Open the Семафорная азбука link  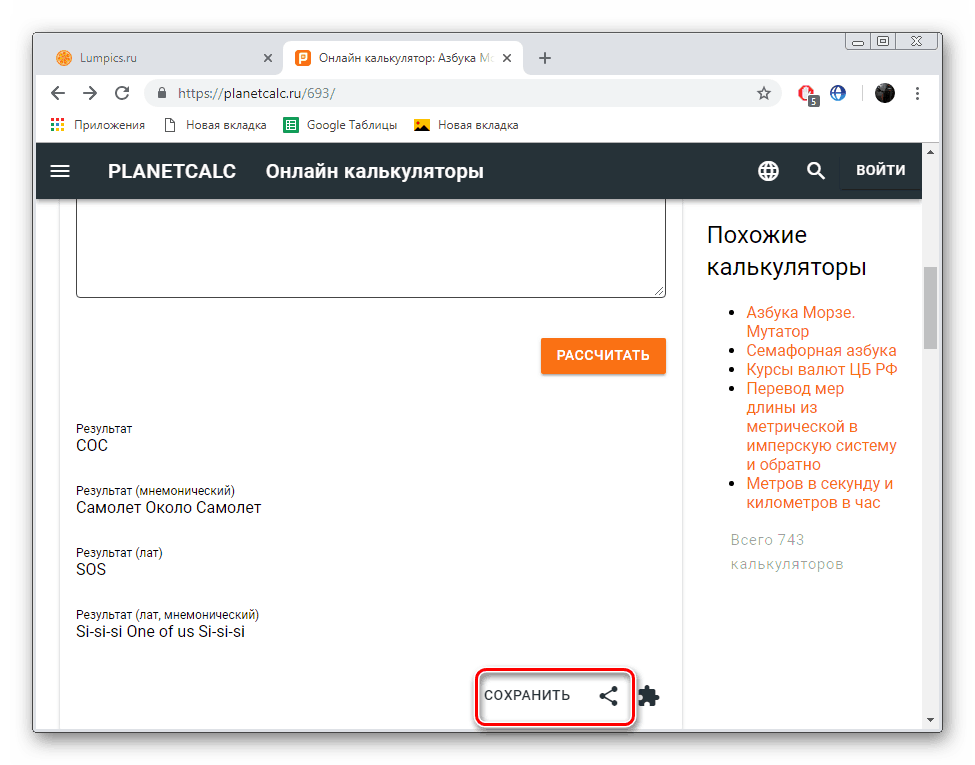tap(821, 350)
